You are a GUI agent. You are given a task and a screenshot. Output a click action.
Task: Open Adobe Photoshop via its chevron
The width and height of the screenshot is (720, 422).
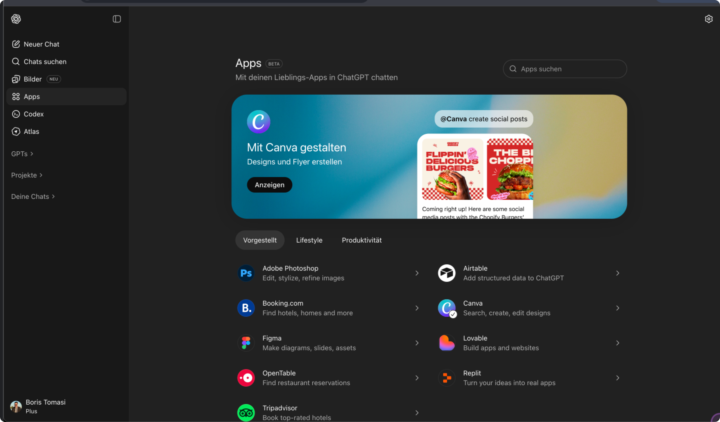(417, 273)
